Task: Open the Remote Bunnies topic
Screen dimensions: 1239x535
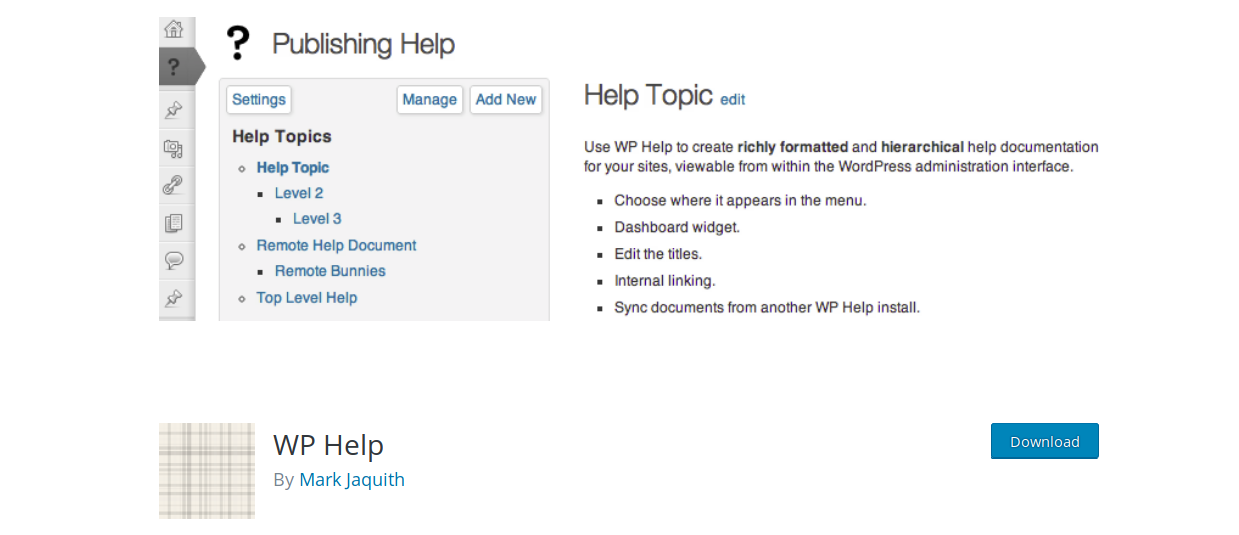Action: pos(330,271)
